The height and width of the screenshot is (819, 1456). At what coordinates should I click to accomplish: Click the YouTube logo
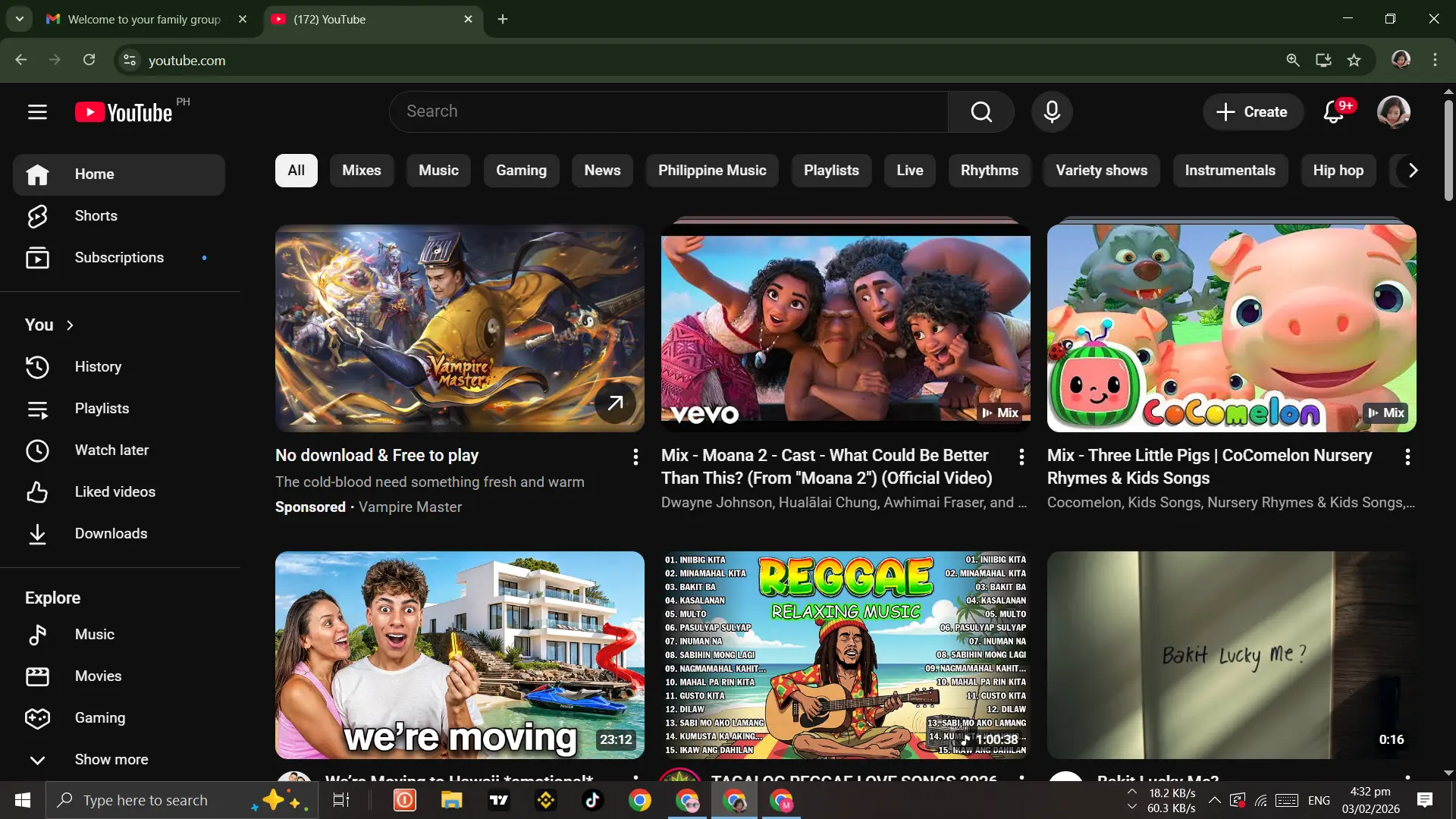click(124, 112)
